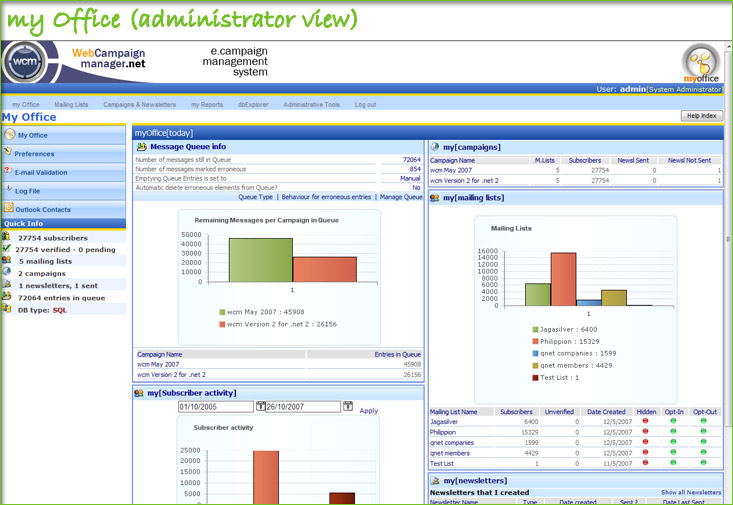This screenshot has height=505, width=733.
Task: Open calendar picker for start date 01/10/2005
Action: (x=260, y=406)
